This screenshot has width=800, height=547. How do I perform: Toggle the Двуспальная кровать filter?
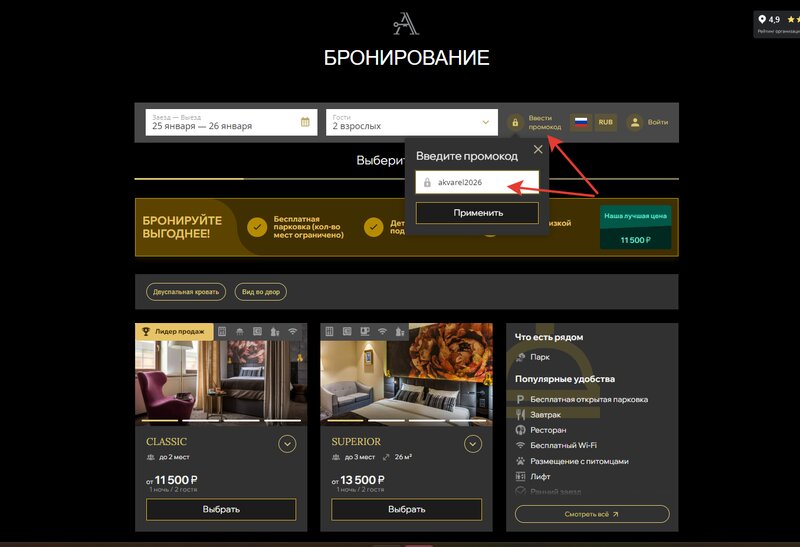(186, 292)
